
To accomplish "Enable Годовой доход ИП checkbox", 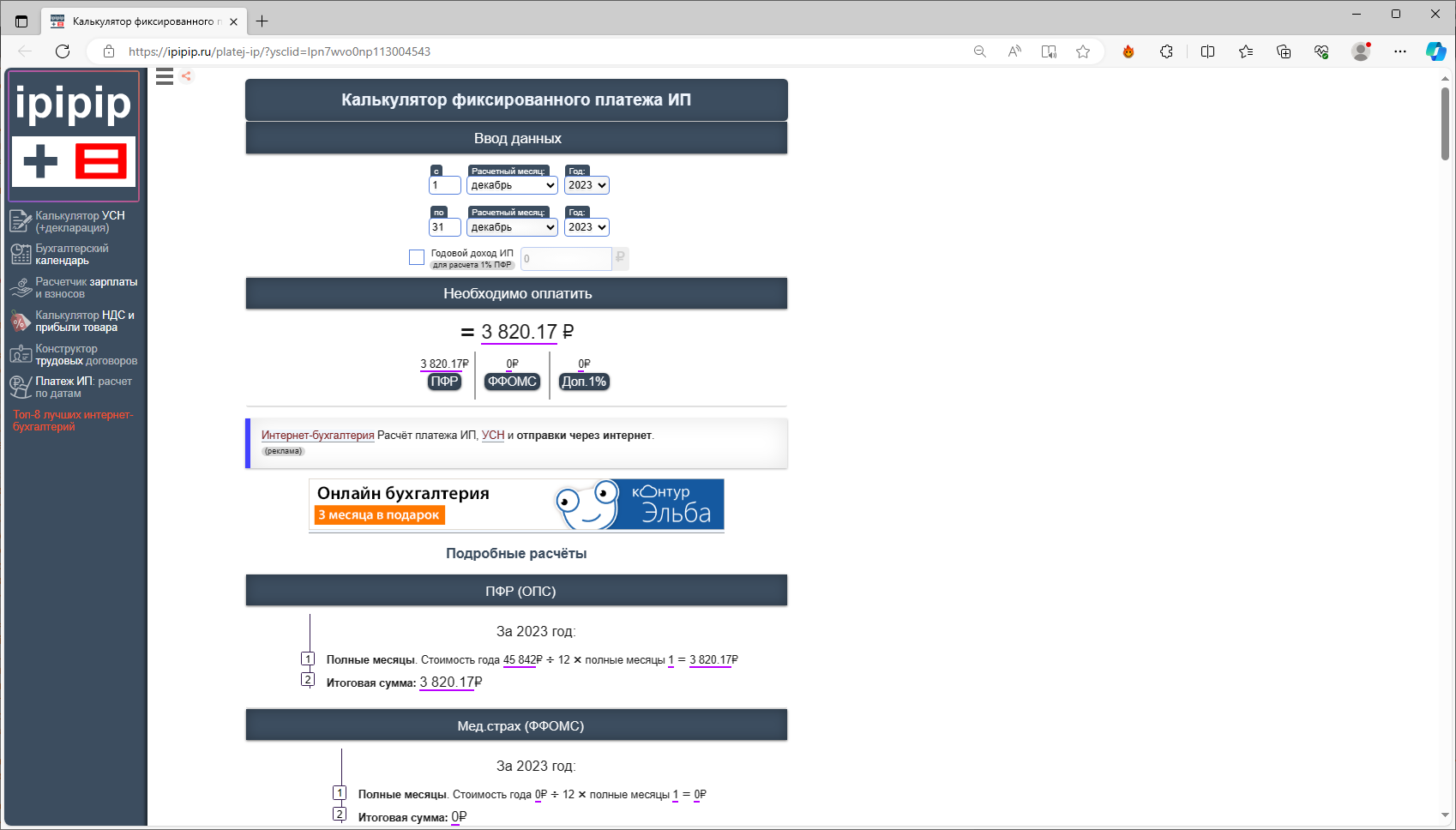I will [x=417, y=257].
